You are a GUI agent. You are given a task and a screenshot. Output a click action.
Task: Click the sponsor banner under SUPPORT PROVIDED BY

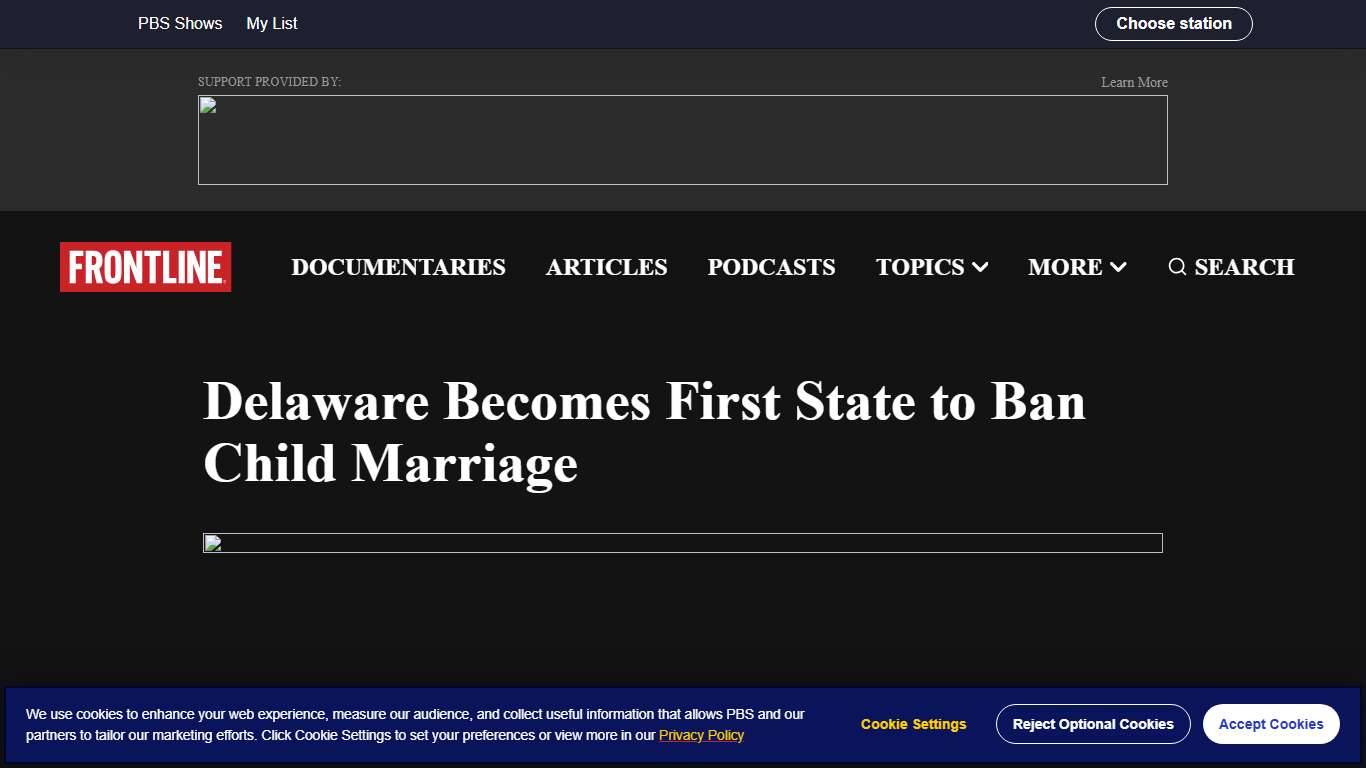(683, 140)
